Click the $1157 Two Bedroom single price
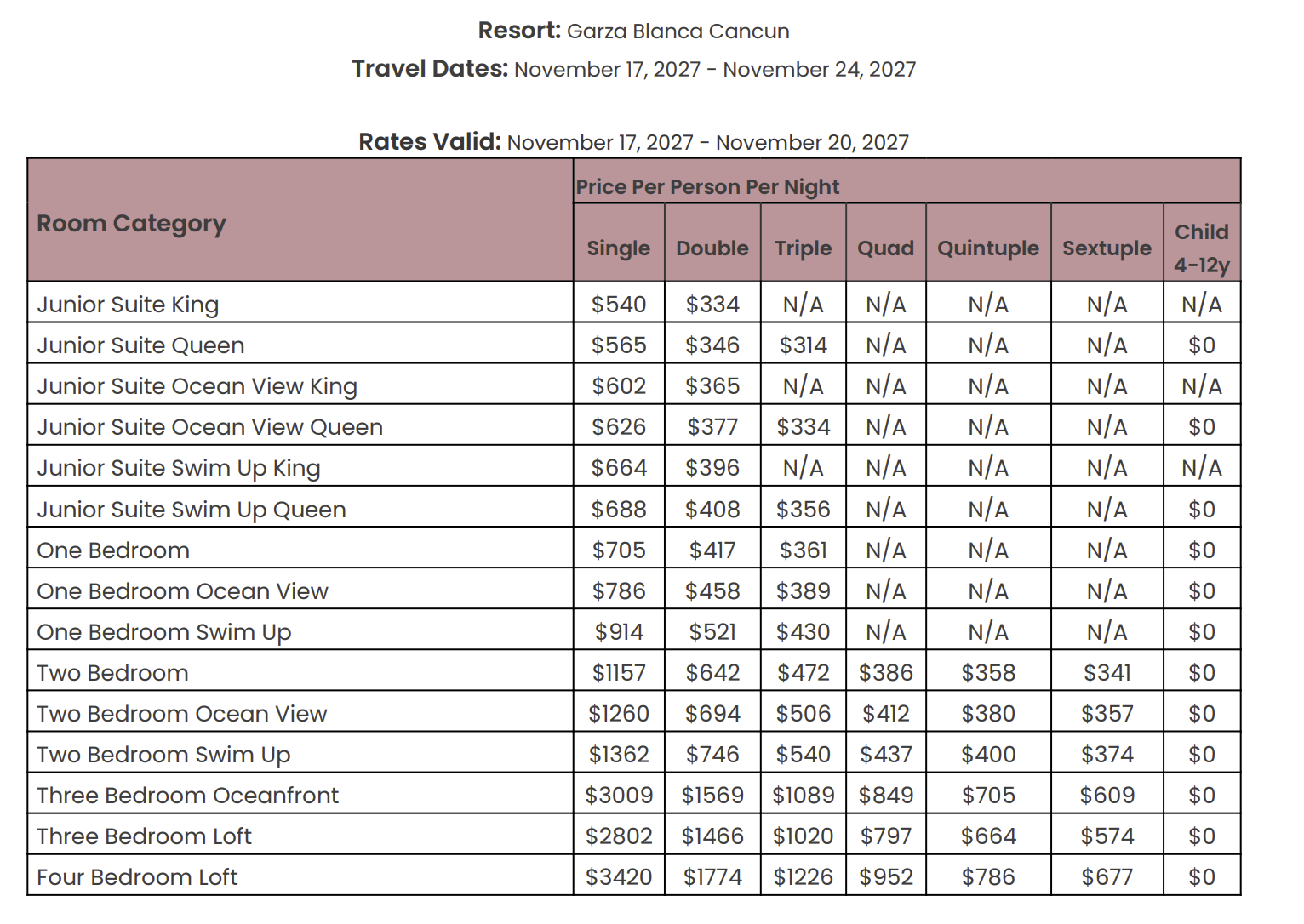The width and height of the screenshot is (1304, 924). tap(619, 672)
